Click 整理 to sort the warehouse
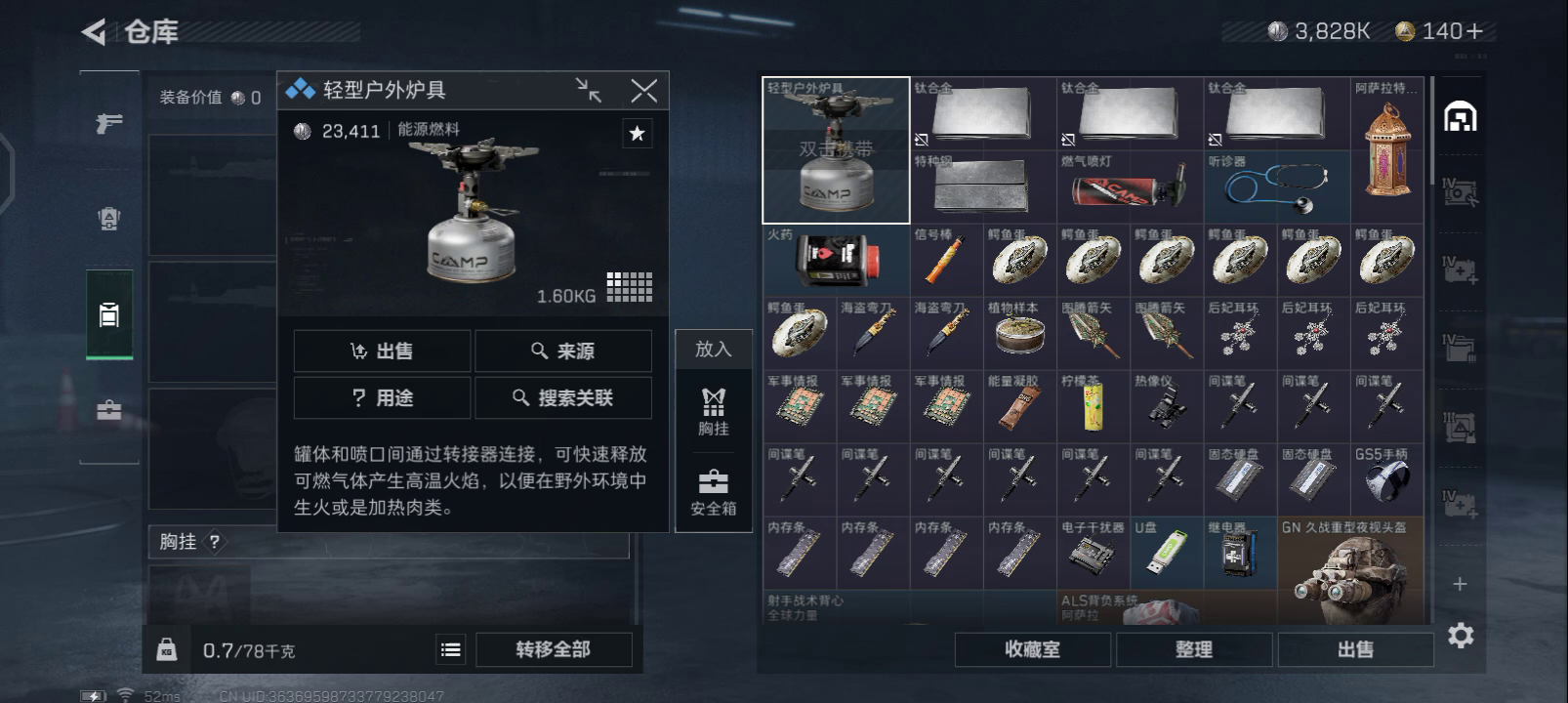The width and height of the screenshot is (1568, 703). coord(1194,649)
